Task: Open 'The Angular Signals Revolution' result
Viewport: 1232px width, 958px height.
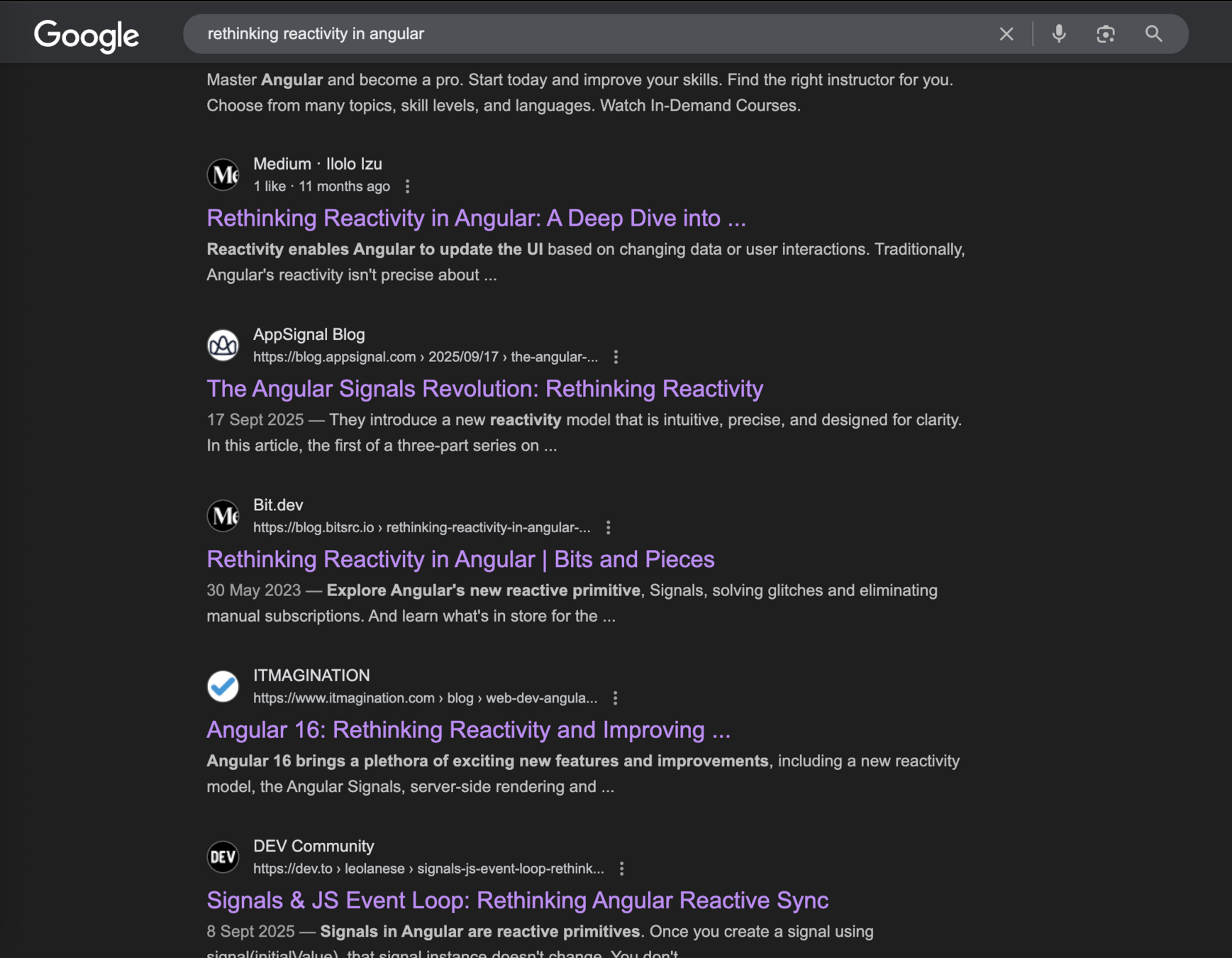Action: 484,388
